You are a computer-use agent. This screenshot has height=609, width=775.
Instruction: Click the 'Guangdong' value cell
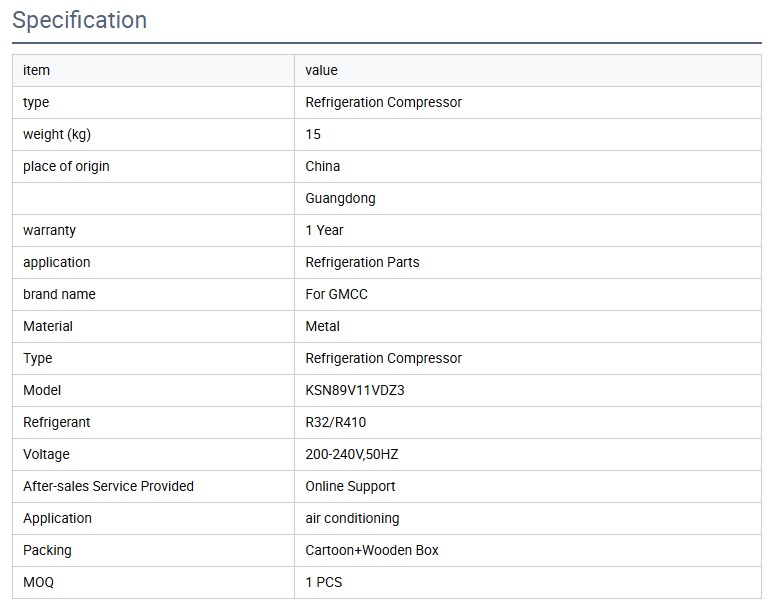[340, 198]
